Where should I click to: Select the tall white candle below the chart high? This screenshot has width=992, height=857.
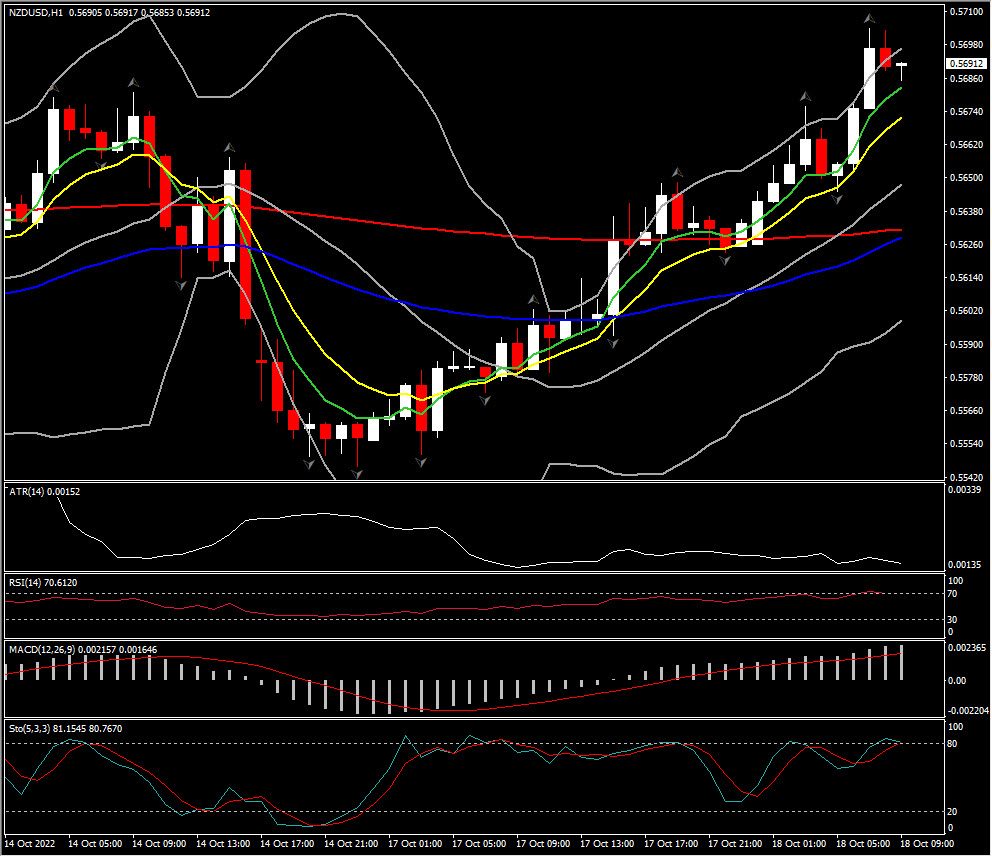pos(870,77)
